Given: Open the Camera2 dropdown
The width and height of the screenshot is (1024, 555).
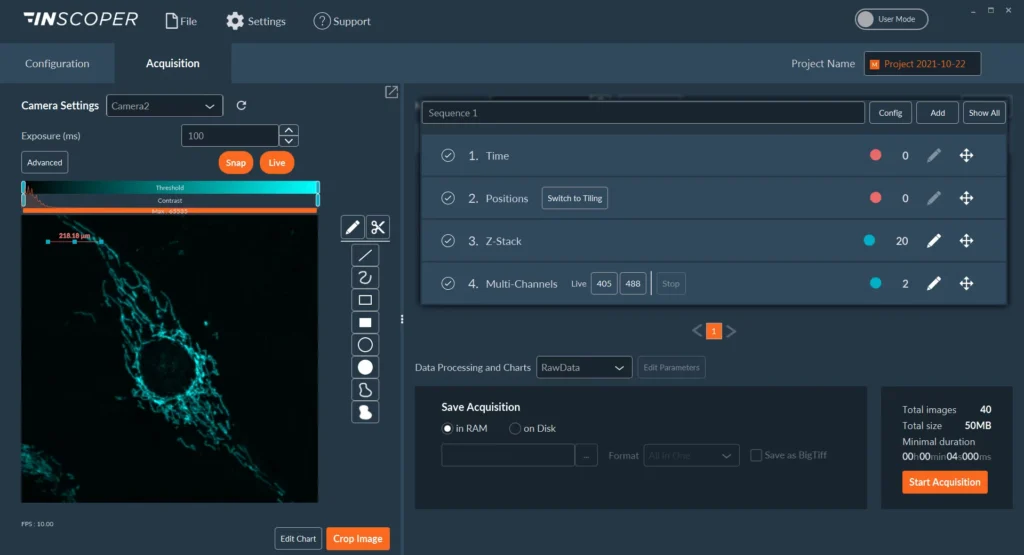Looking at the screenshot, I should click(x=165, y=105).
